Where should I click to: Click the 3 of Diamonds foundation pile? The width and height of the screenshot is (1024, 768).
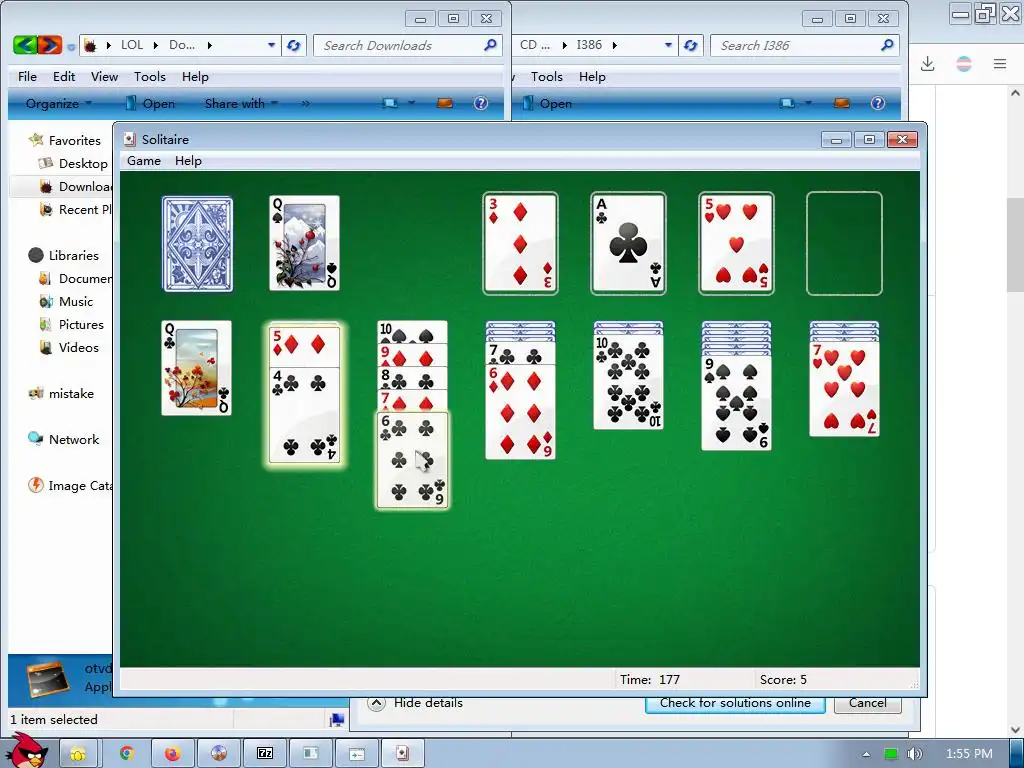(520, 244)
